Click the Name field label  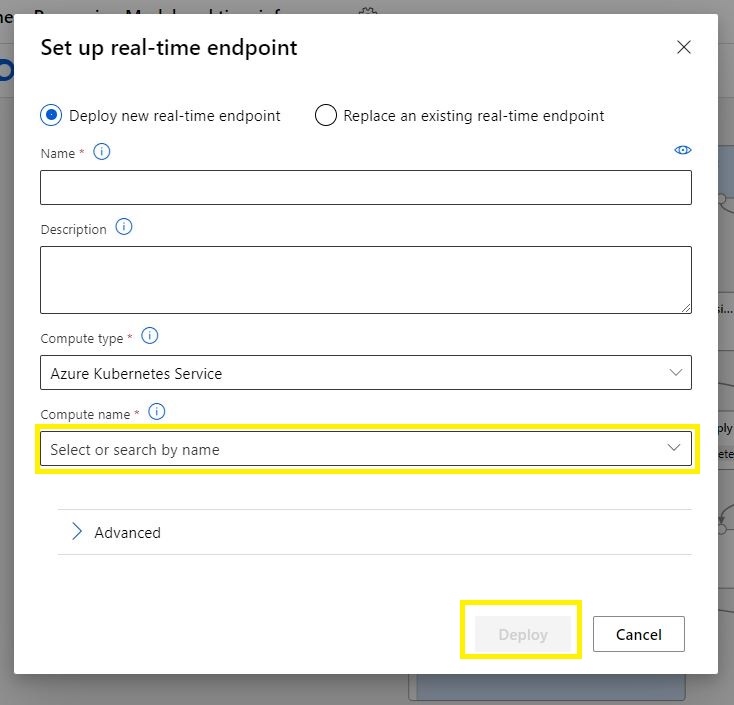[x=58, y=153]
